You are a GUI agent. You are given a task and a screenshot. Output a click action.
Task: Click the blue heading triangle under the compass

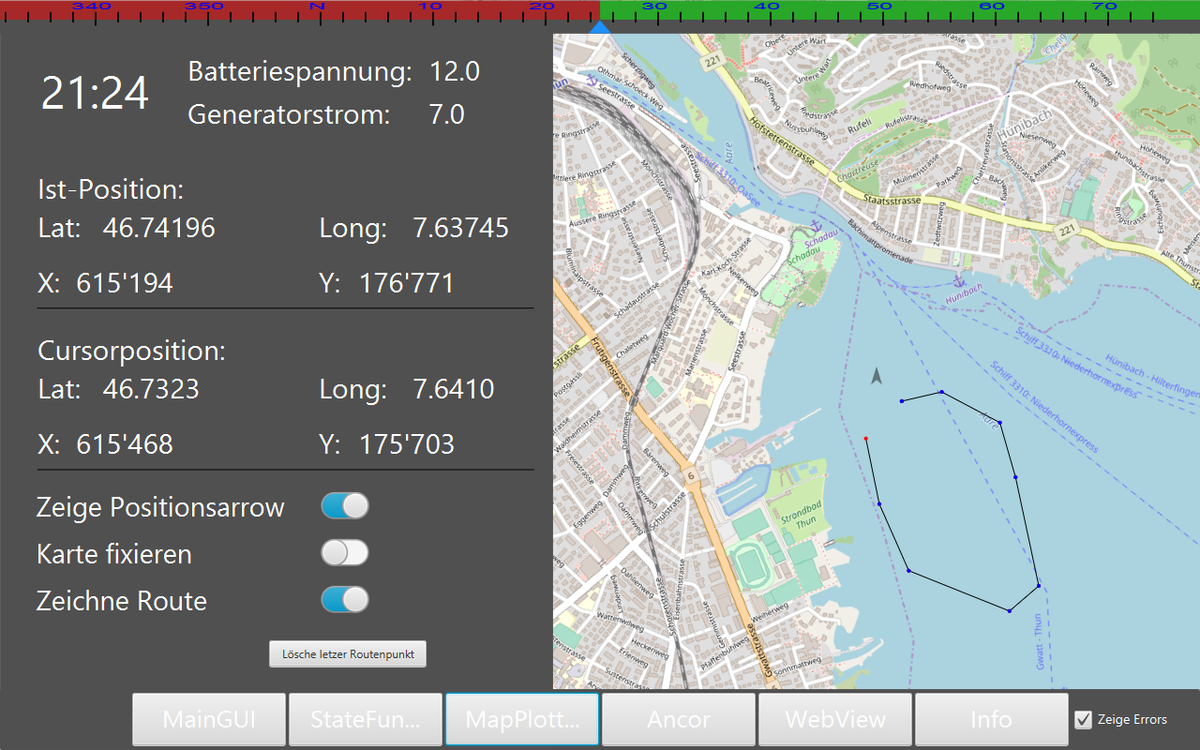click(x=599, y=28)
